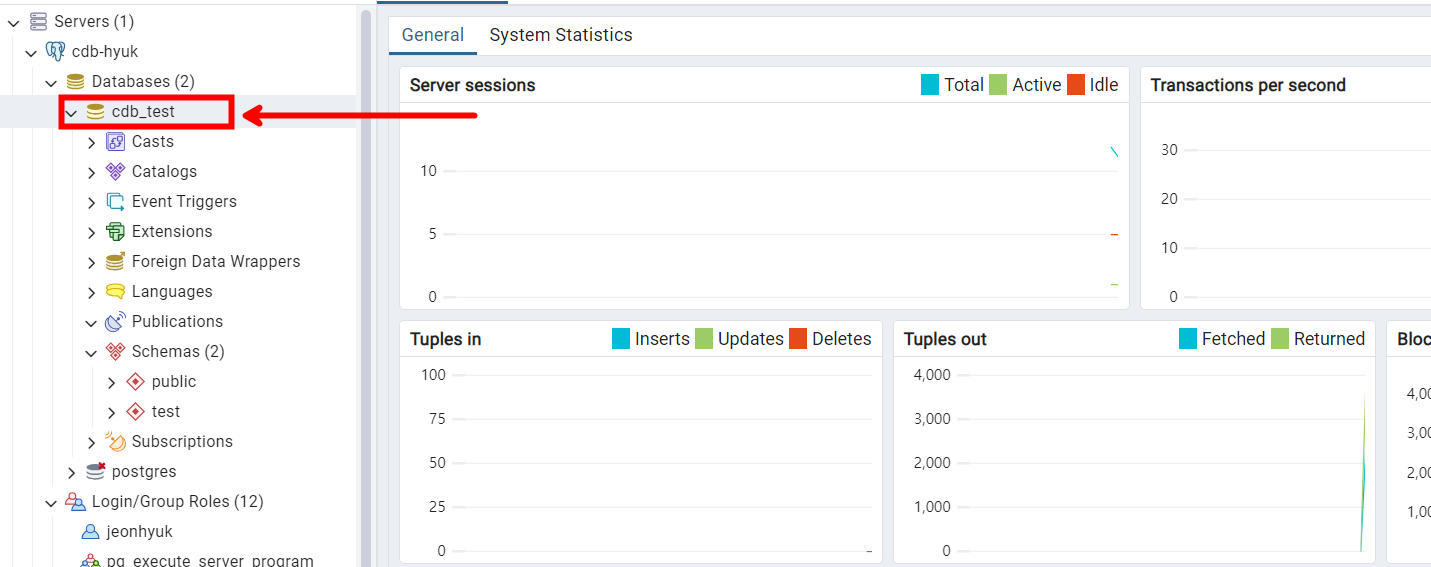The image size is (1431, 567).
Task: Collapse the Servers tree node
Action: pyautogui.click(x=14, y=22)
